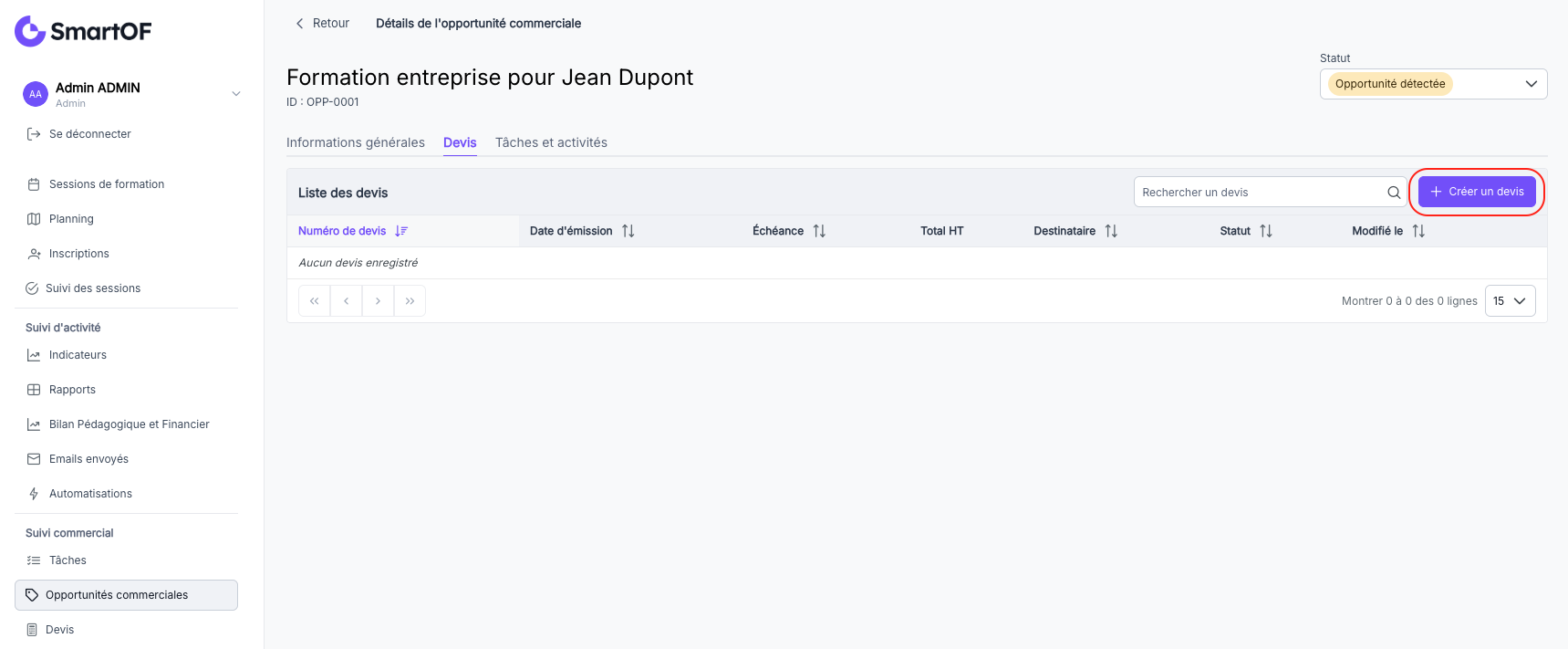The height and width of the screenshot is (649, 1568).
Task: Go to last page of devis
Action: (x=410, y=301)
